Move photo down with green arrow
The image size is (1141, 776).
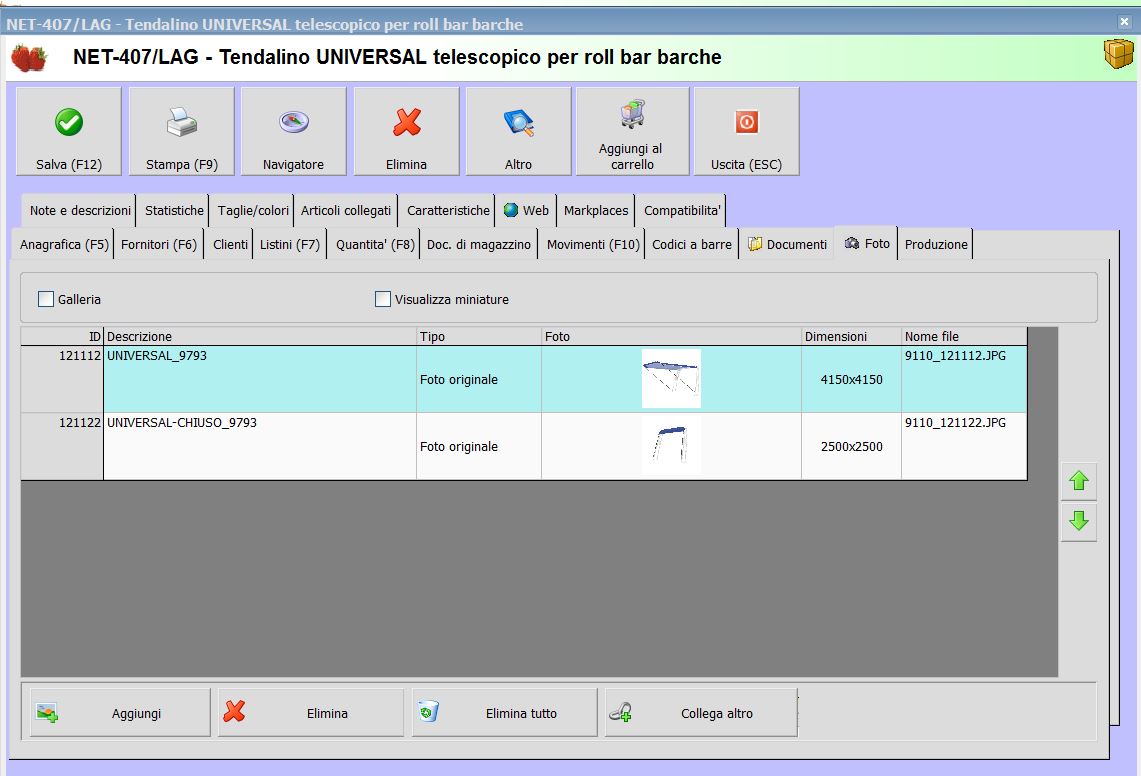click(1078, 521)
